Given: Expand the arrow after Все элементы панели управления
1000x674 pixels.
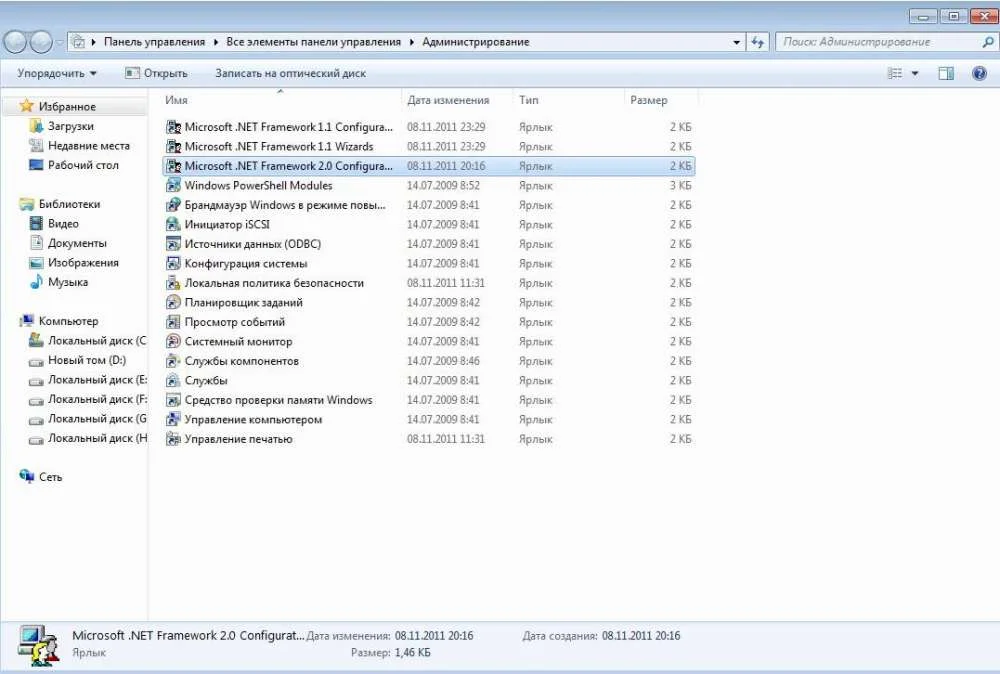Looking at the screenshot, I should click(411, 42).
